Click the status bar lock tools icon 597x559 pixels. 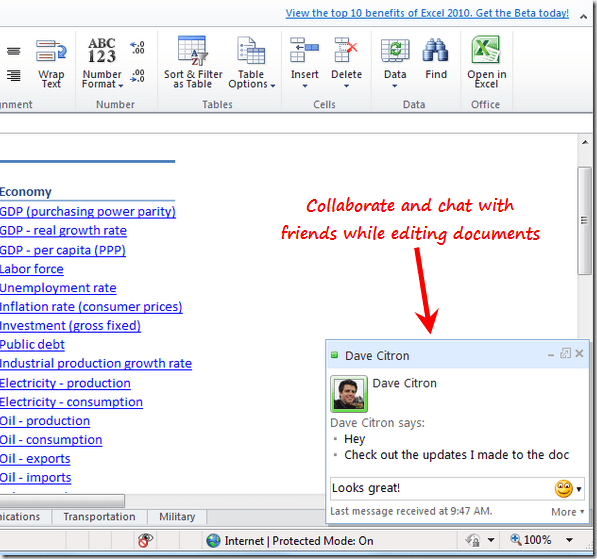473,540
